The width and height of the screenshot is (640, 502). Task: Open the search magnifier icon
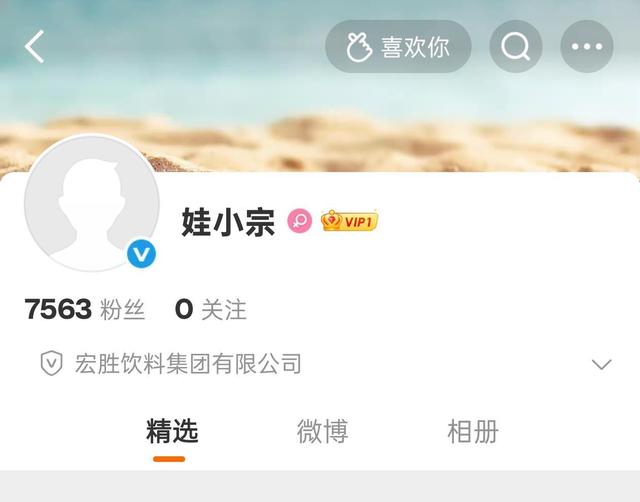(516, 47)
